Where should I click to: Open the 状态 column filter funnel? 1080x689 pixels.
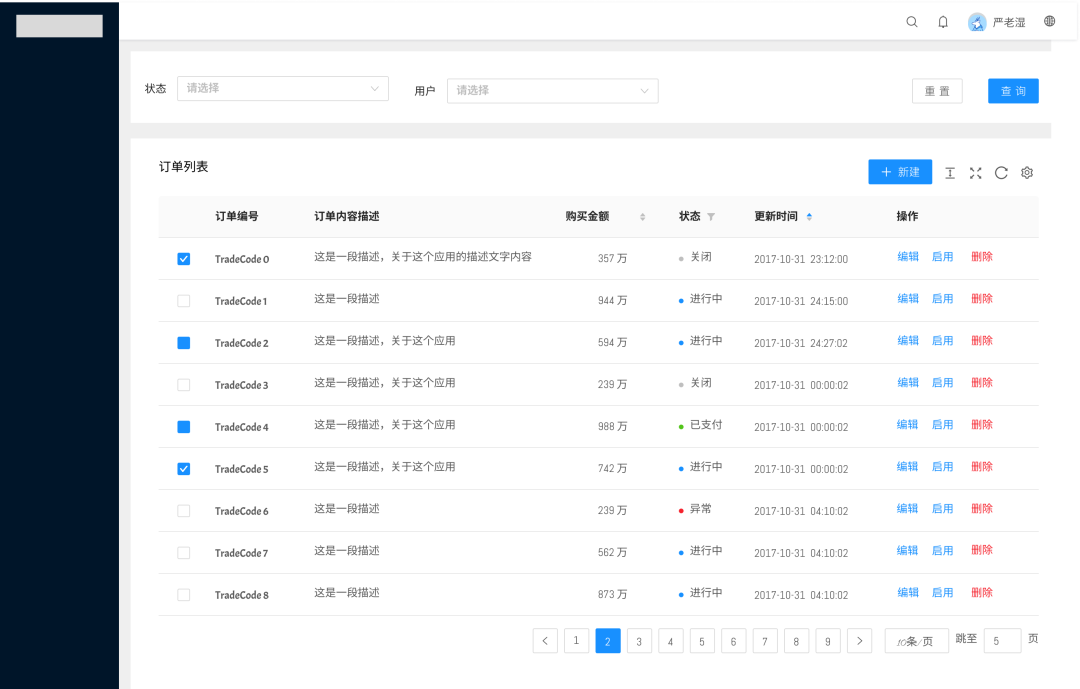click(x=712, y=216)
